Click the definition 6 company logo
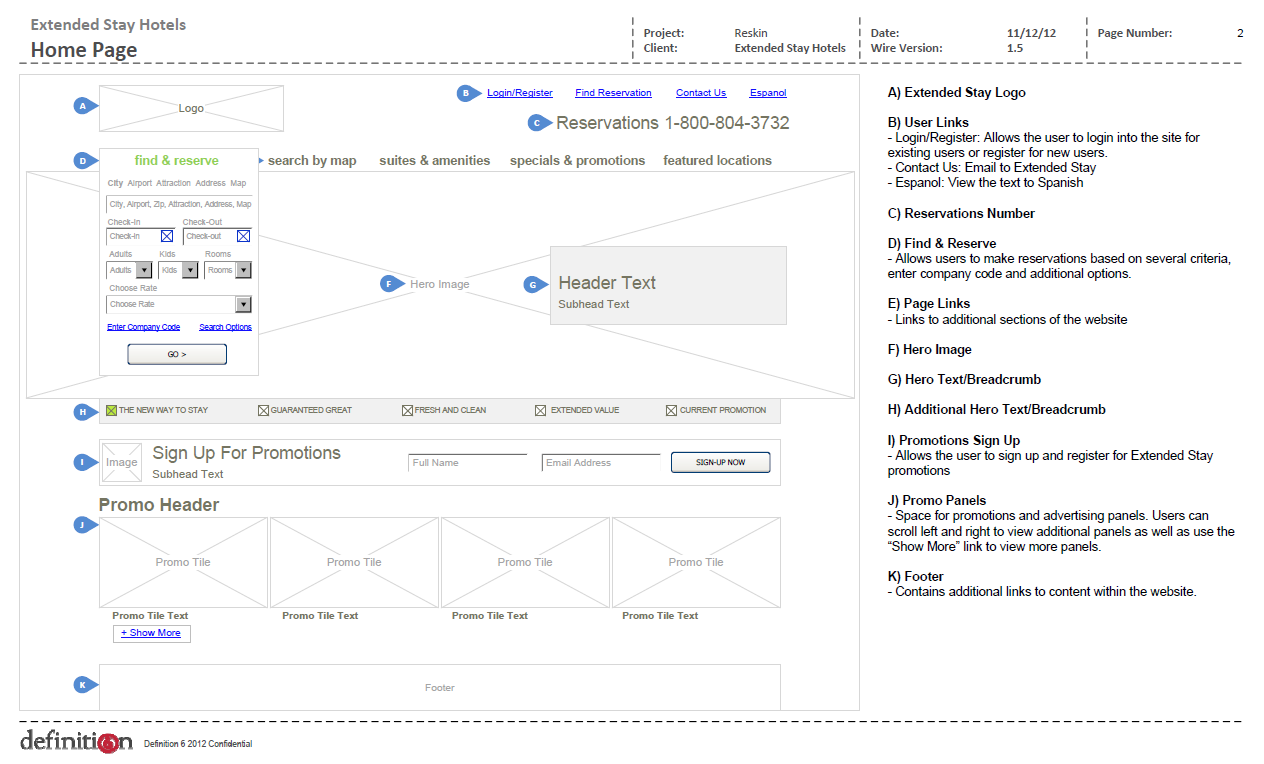1264x764 pixels. (76, 742)
